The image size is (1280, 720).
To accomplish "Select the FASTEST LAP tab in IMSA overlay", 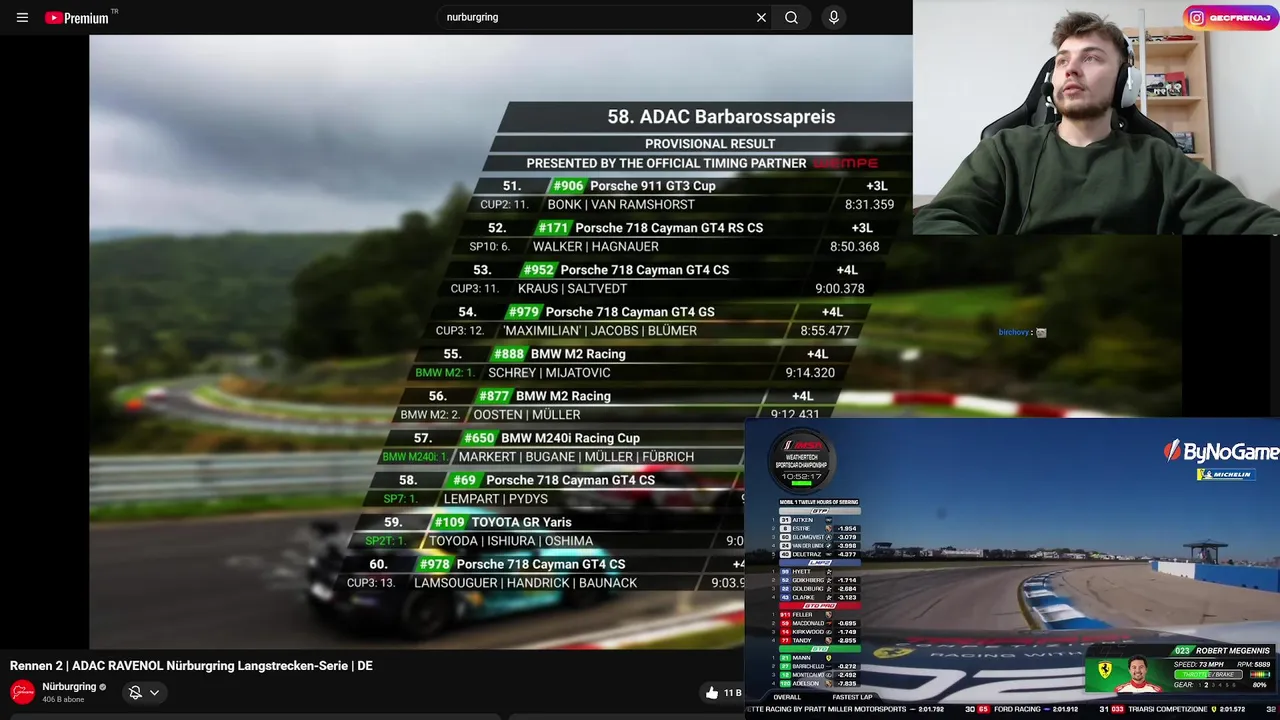I will (852, 697).
